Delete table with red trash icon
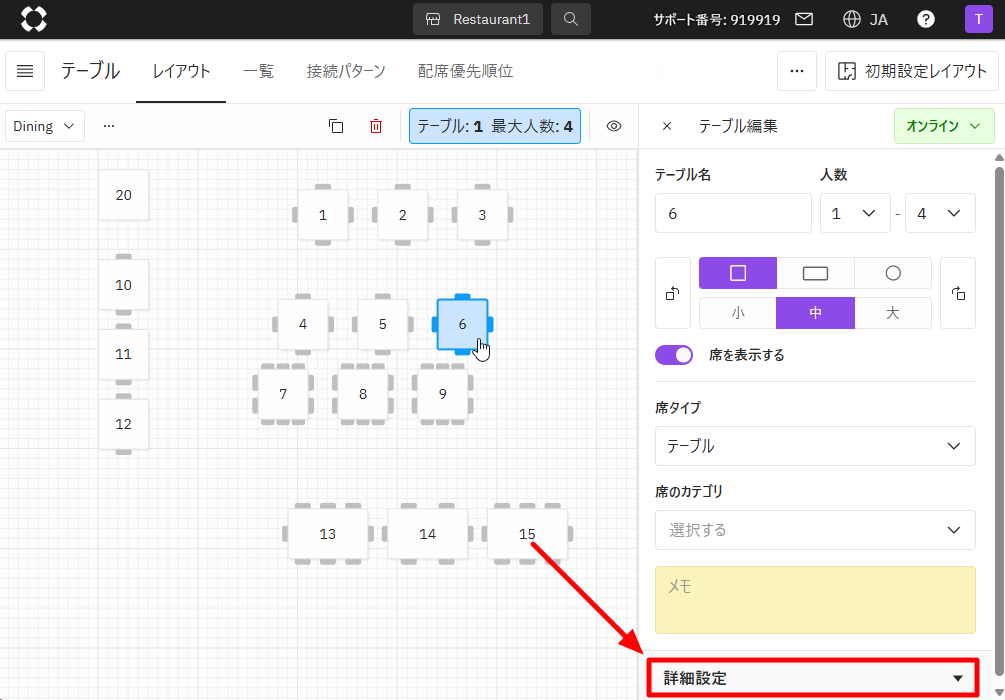This screenshot has width=1005, height=700. (x=376, y=126)
